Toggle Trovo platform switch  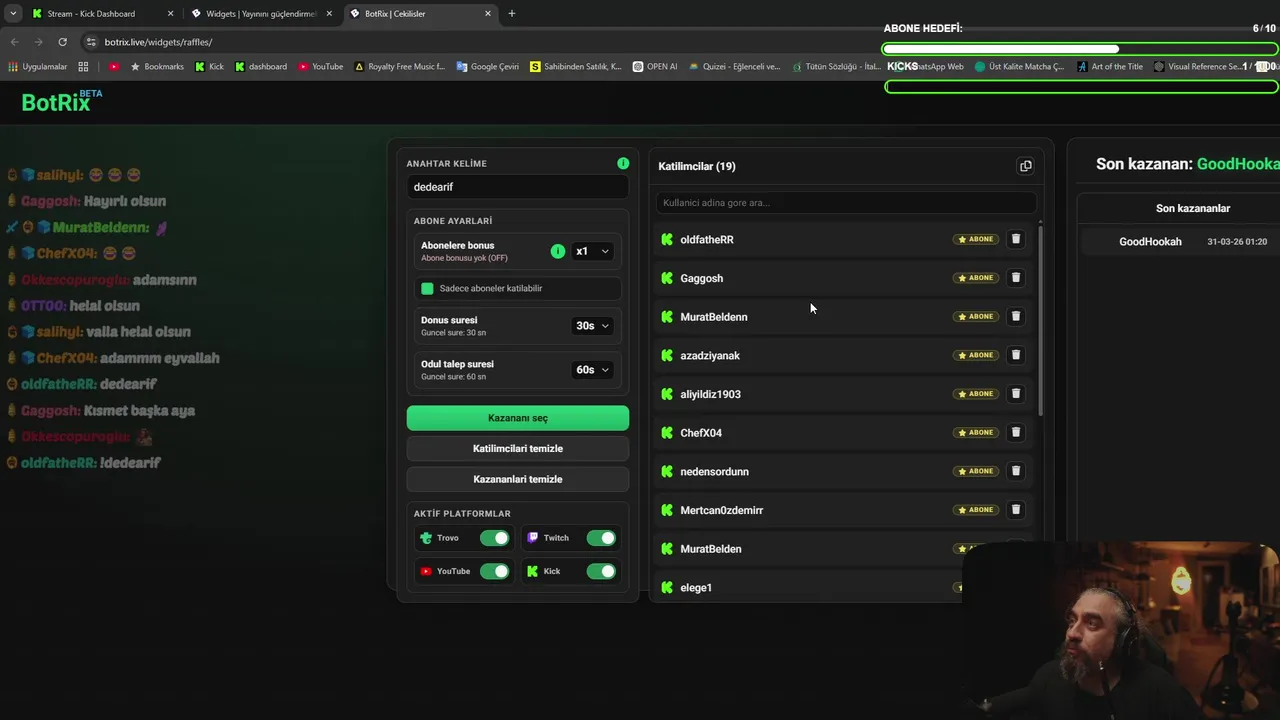point(494,538)
